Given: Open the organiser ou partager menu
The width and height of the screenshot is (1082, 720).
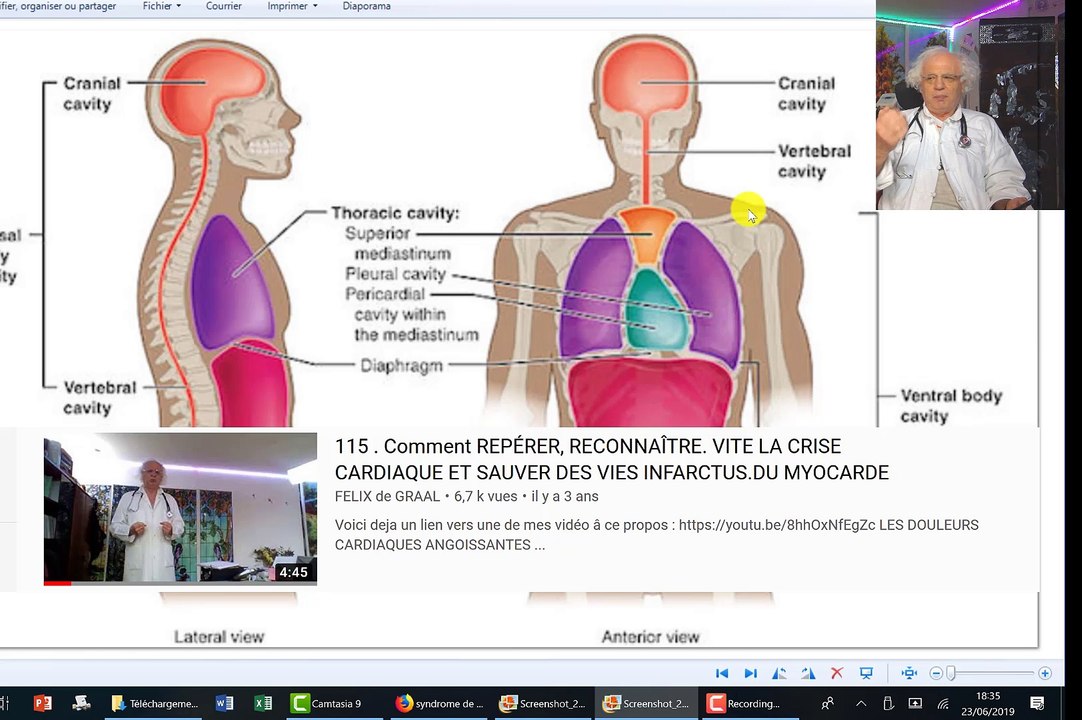Looking at the screenshot, I should click(x=58, y=6).
